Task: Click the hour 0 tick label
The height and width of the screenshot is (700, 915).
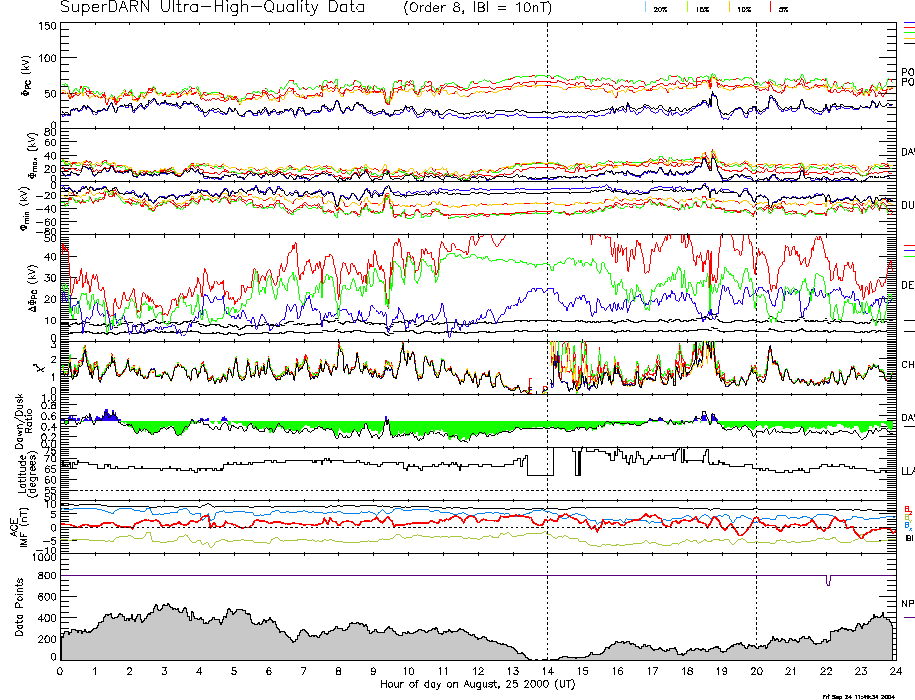Action: coord(61,672)
